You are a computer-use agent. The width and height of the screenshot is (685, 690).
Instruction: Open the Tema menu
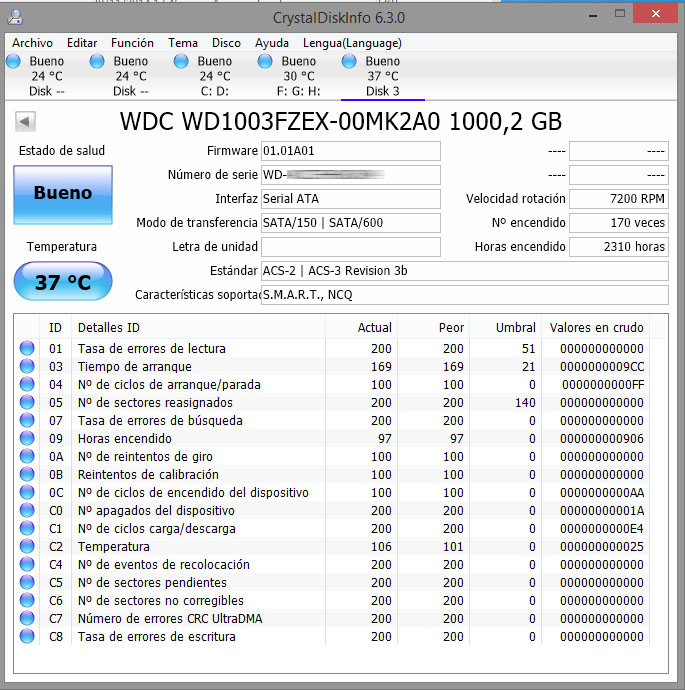pyautogui.click(x=183, y=43)
